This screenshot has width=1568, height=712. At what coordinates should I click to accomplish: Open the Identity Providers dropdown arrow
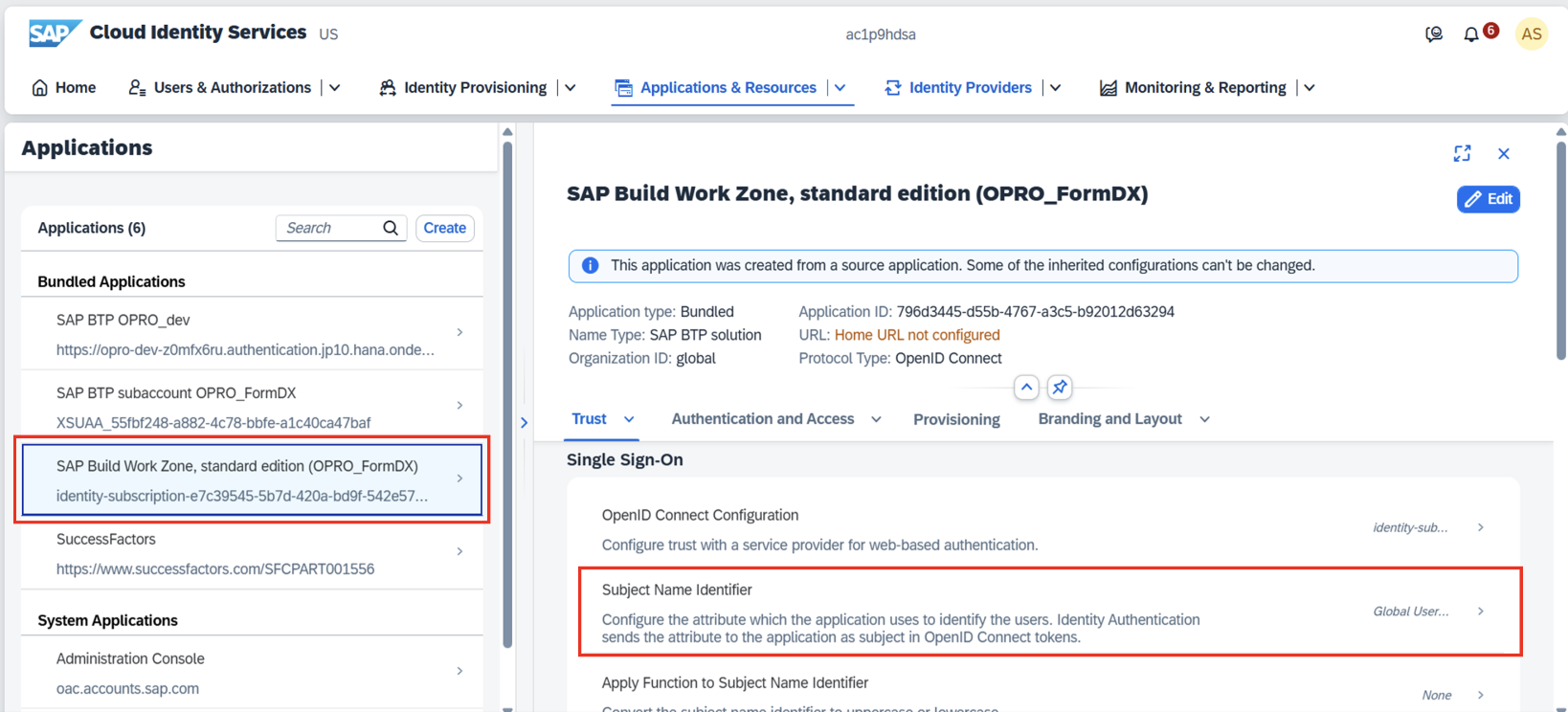click(1056, 88)
